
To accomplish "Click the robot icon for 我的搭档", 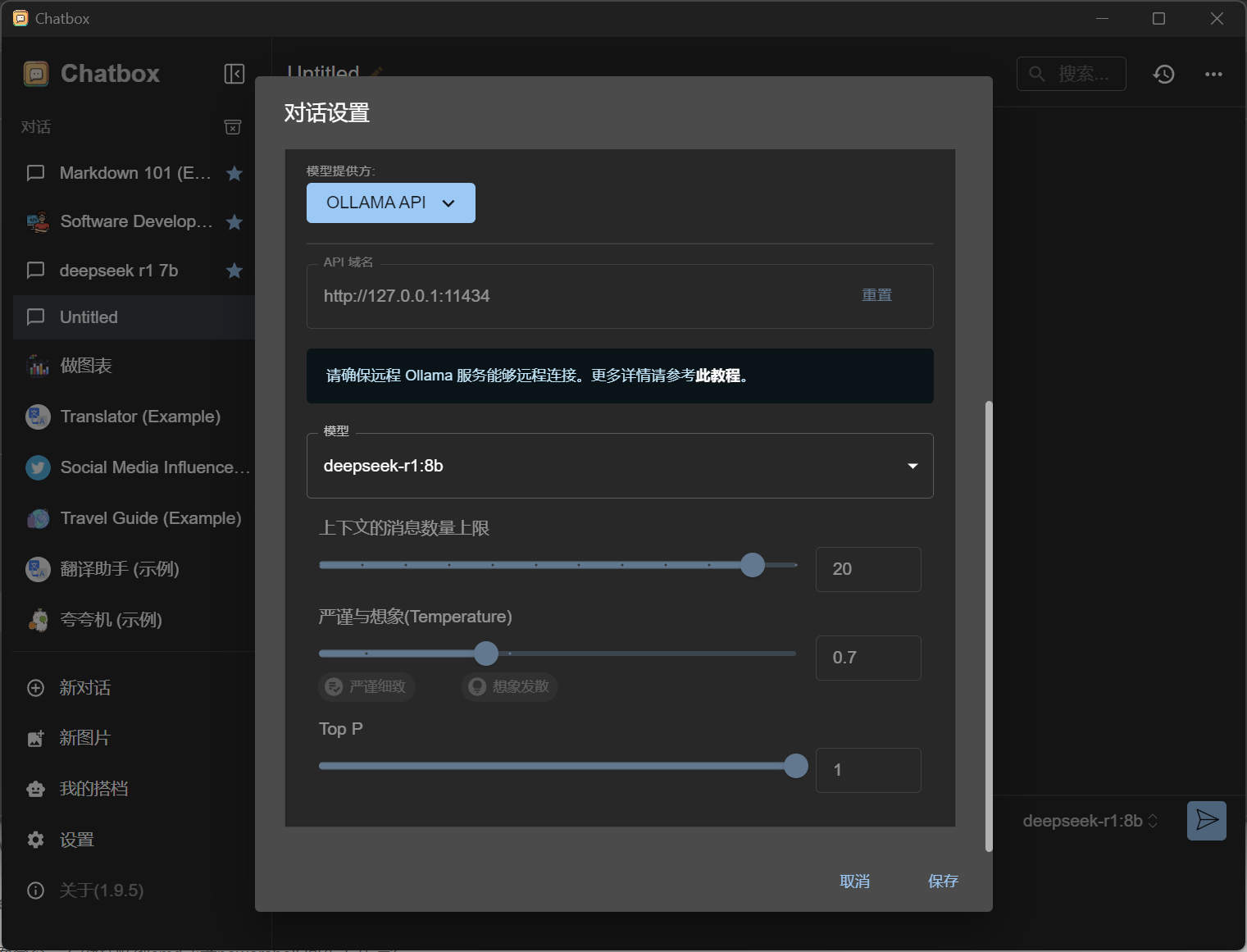I will (36, 790).
